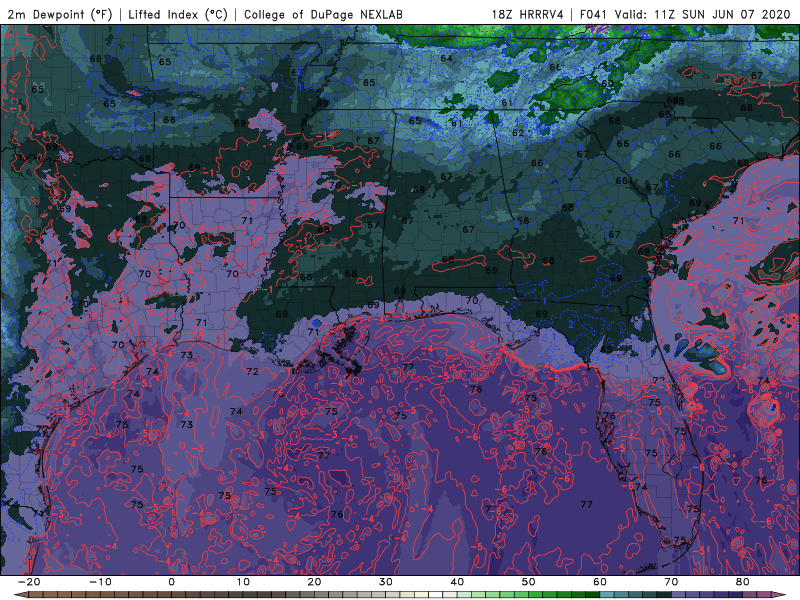Click the "10" color scale label
The width and height of the screenshot is (800, 600).
[243, 582]
